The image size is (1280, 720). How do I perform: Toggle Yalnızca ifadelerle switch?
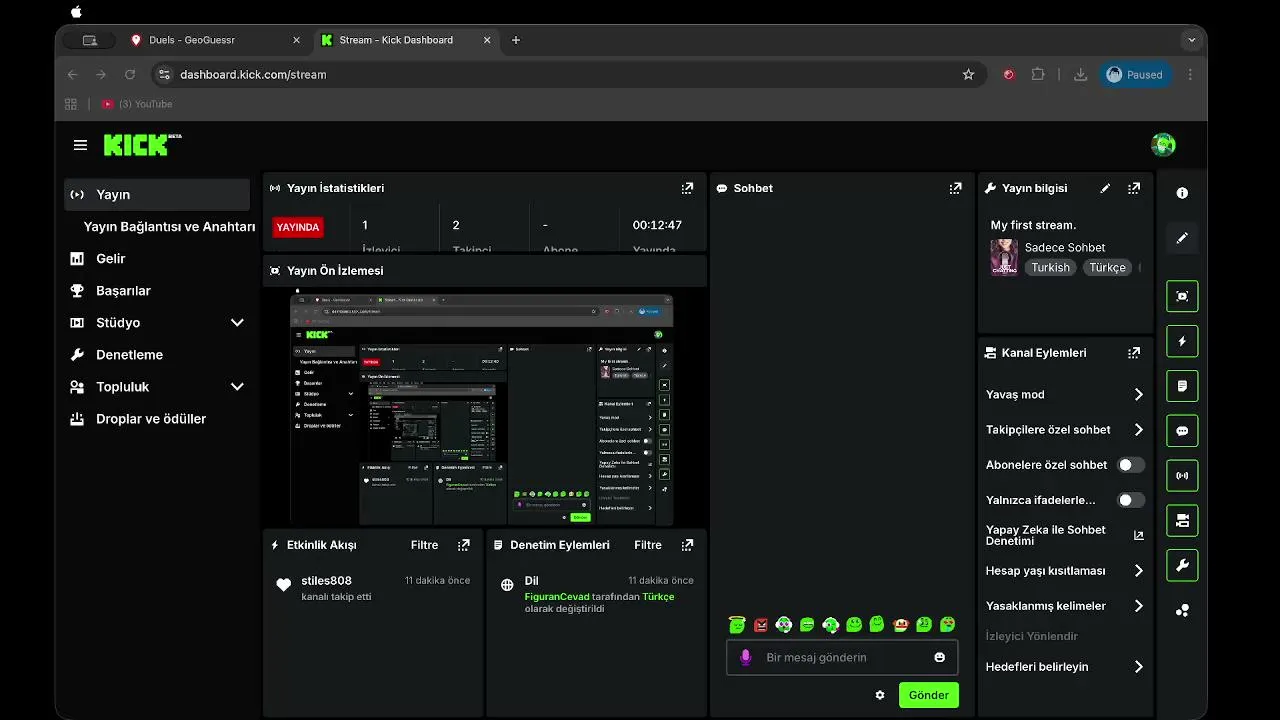pyautogui.click(x=1131, y=500)
